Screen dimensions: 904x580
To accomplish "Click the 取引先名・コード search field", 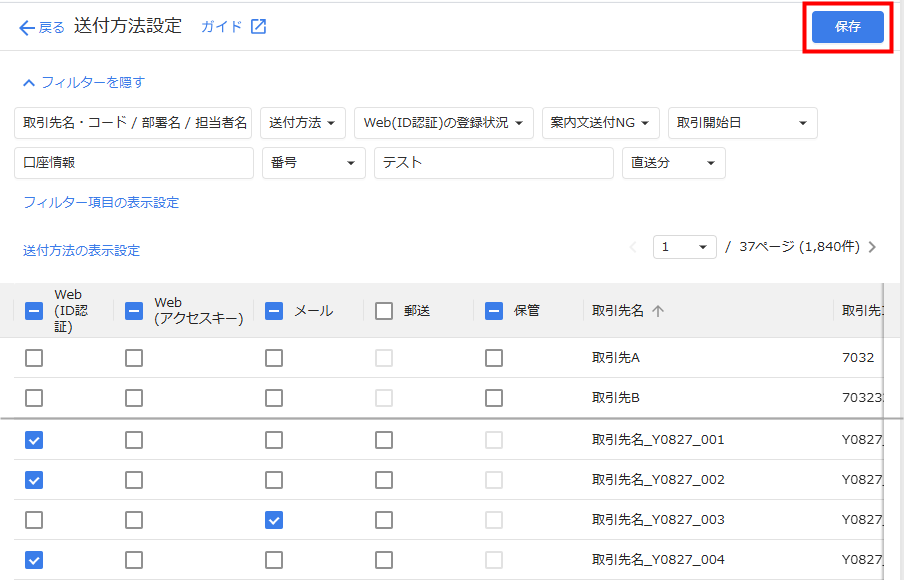I will [x=133, y=123].
